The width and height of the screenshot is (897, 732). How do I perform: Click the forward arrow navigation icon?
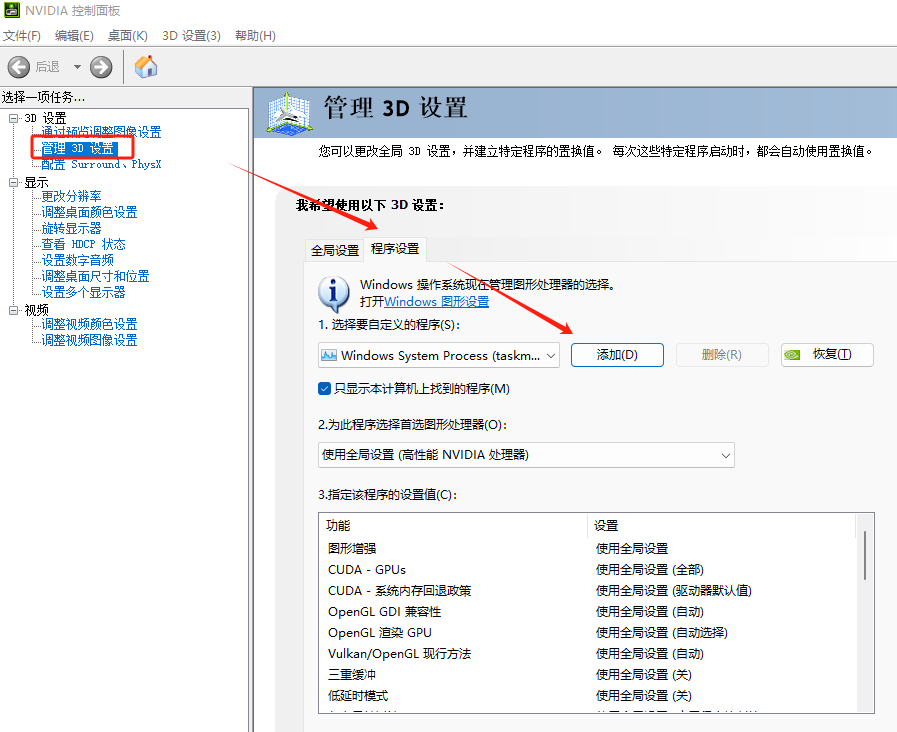point(101,67)
